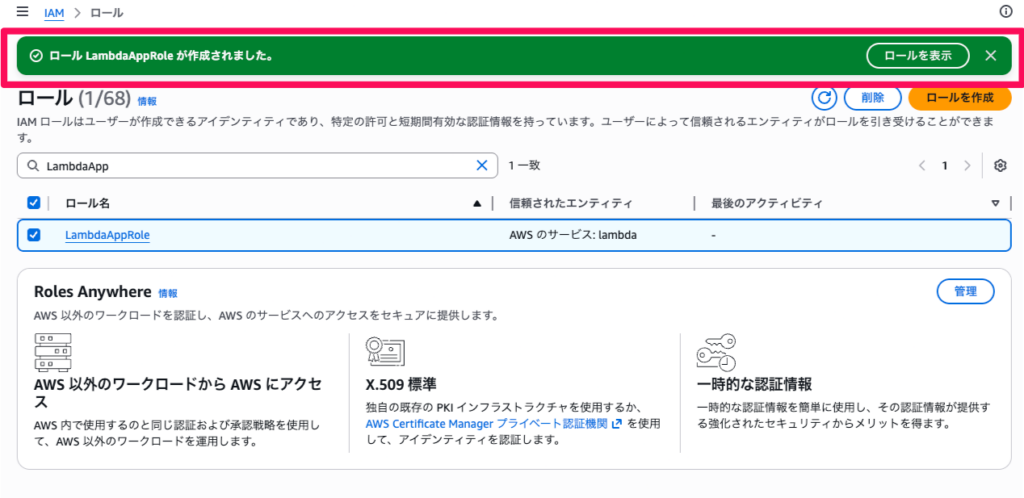Dismiss the green success banner
1024x498 pixels.
[991, 55]
